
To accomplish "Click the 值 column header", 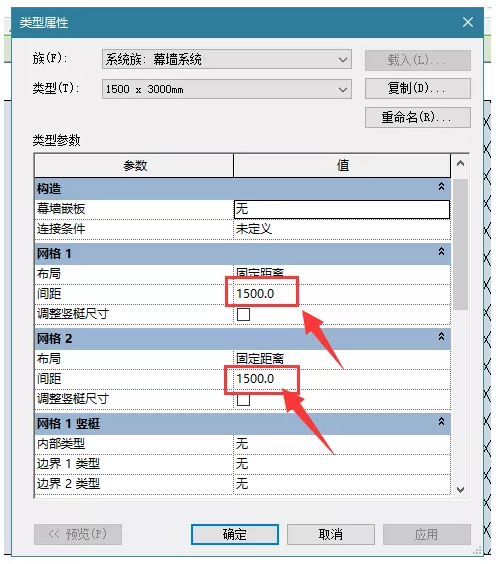I will coord(342,165).
